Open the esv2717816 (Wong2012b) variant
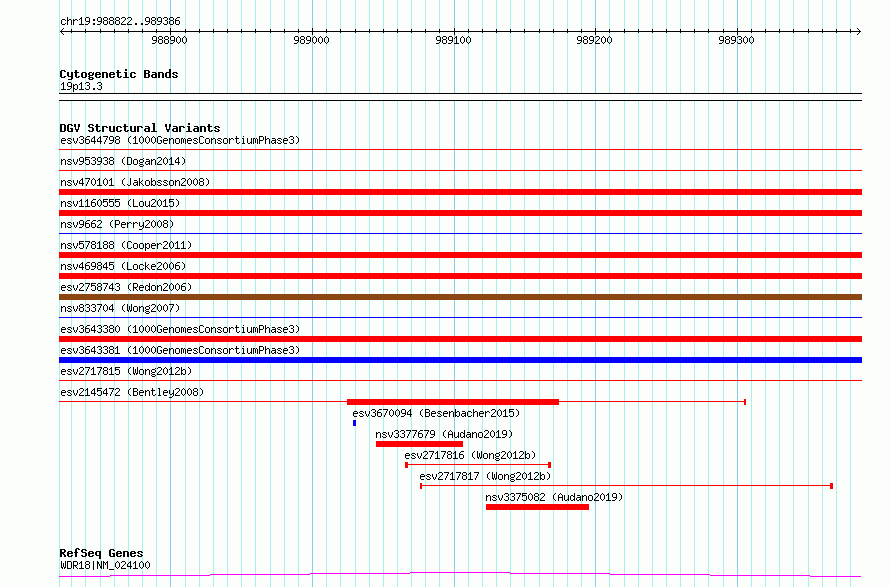Image resolution: width=890 pixels, height=587 pixels. click(470, 455)
